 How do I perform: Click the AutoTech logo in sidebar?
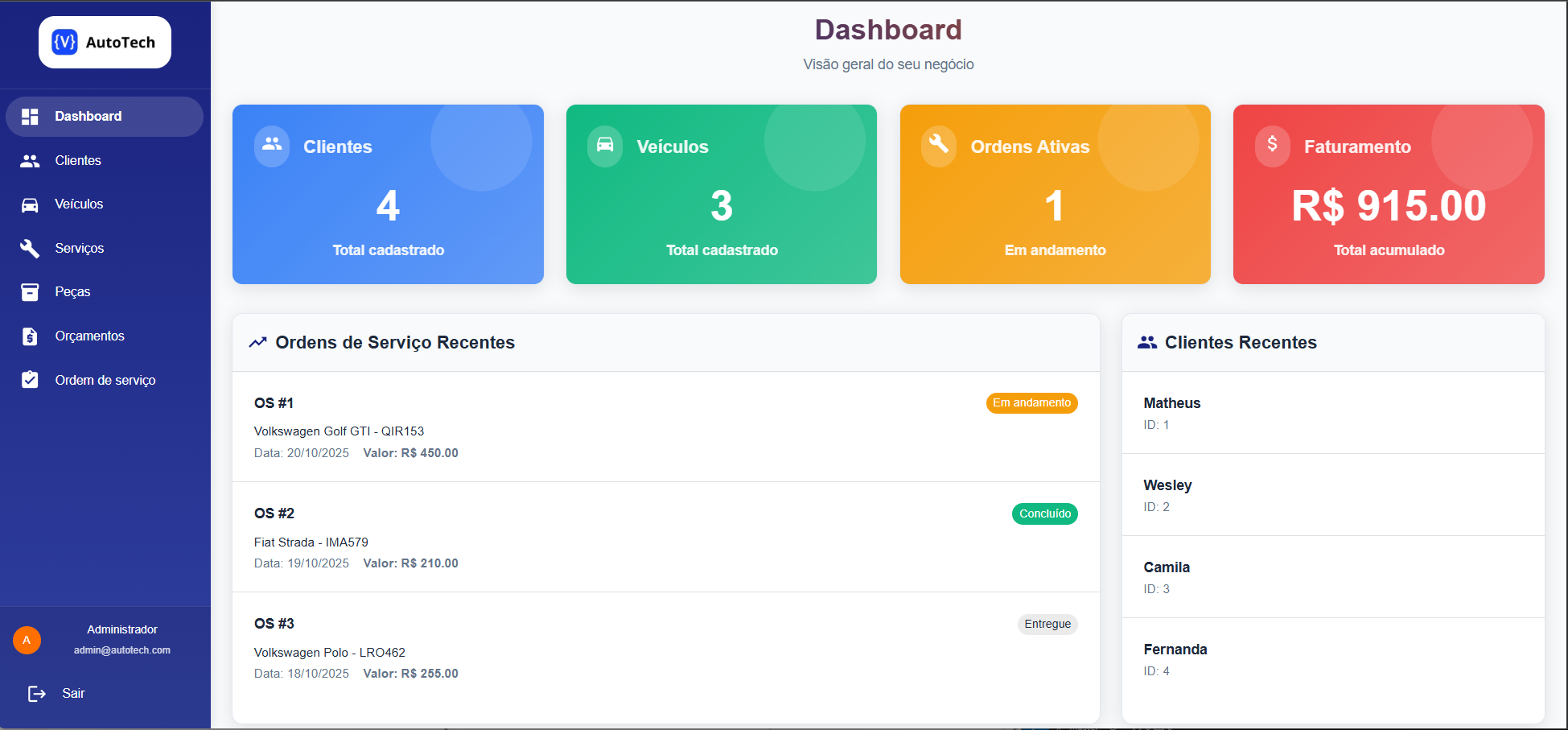coord(105,43)
